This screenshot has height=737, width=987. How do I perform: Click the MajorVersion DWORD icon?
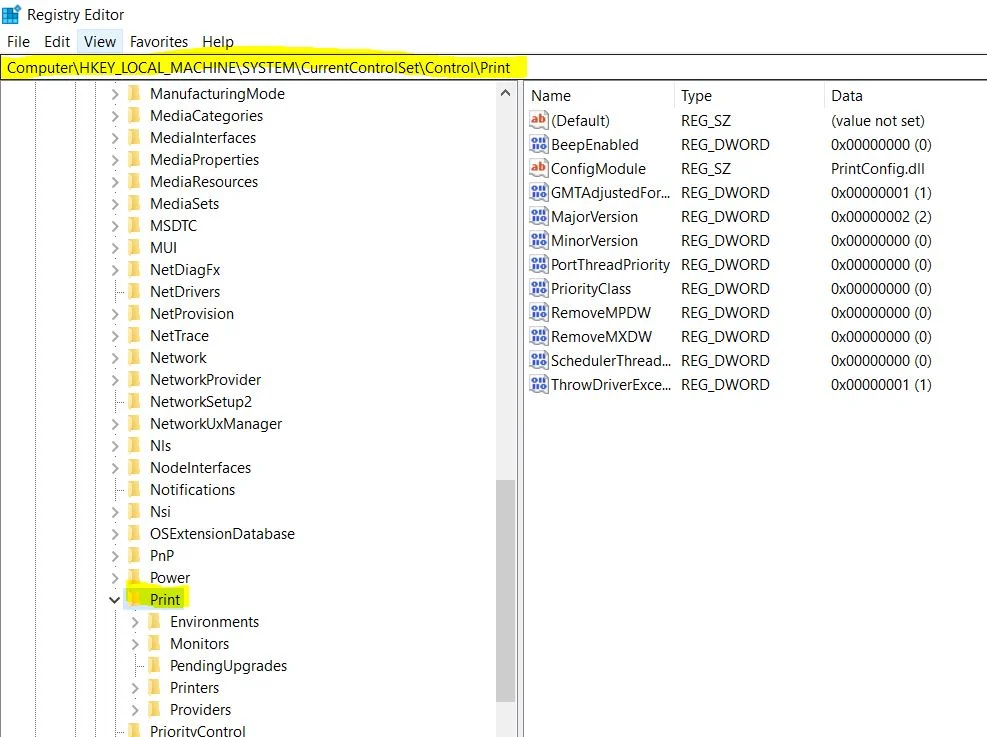point(539,217)
